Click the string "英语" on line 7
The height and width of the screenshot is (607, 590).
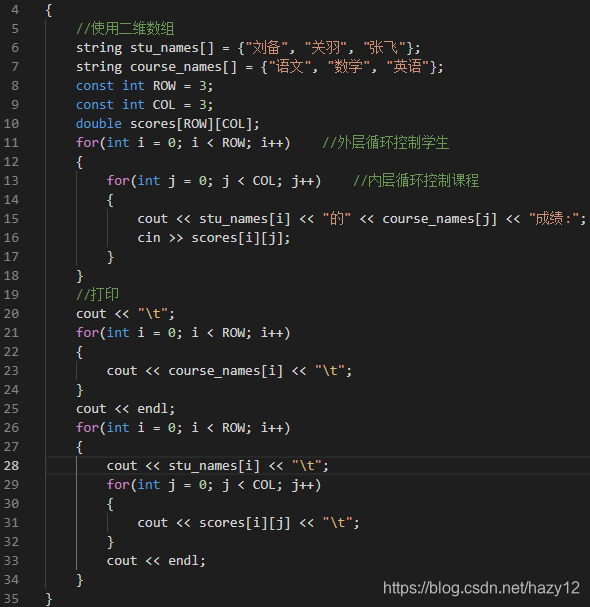408,67
